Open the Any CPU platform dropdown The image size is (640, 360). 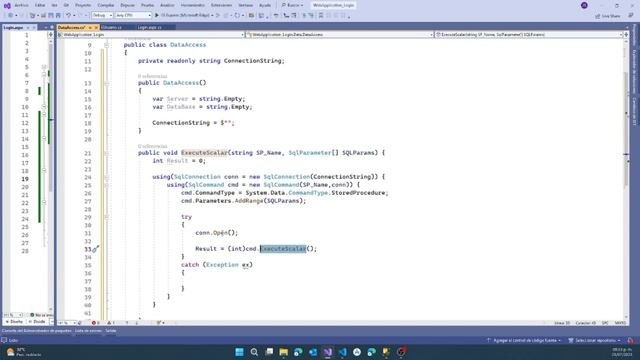coord(133,15)
